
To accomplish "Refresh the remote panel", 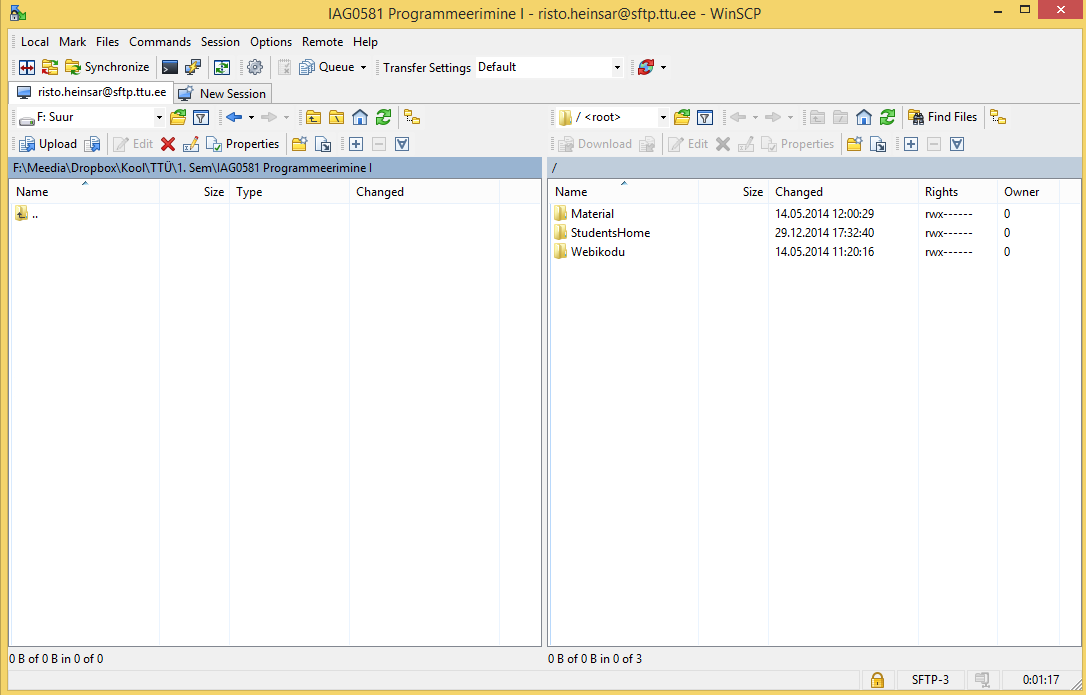I will tap(887, 117).
